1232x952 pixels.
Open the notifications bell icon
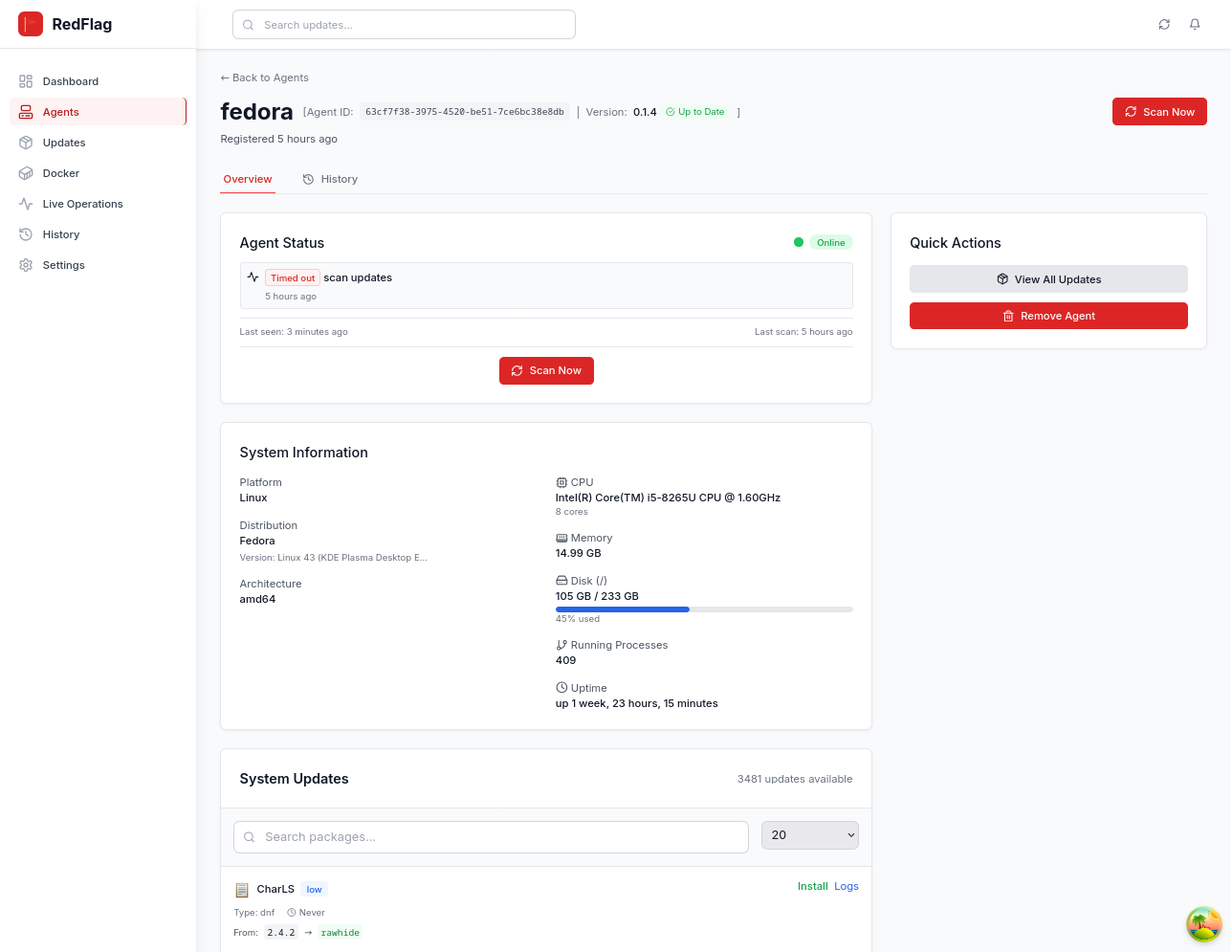click(1195, 25)
